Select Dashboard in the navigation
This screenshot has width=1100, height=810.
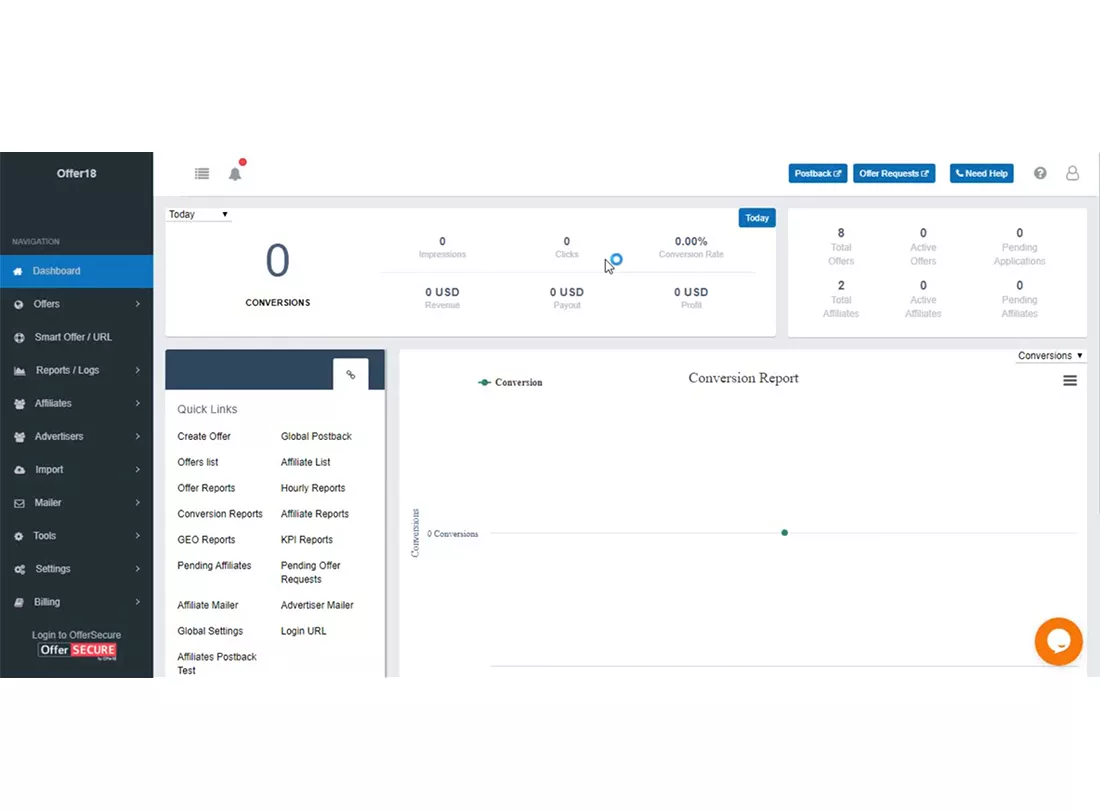pos(76,271)
